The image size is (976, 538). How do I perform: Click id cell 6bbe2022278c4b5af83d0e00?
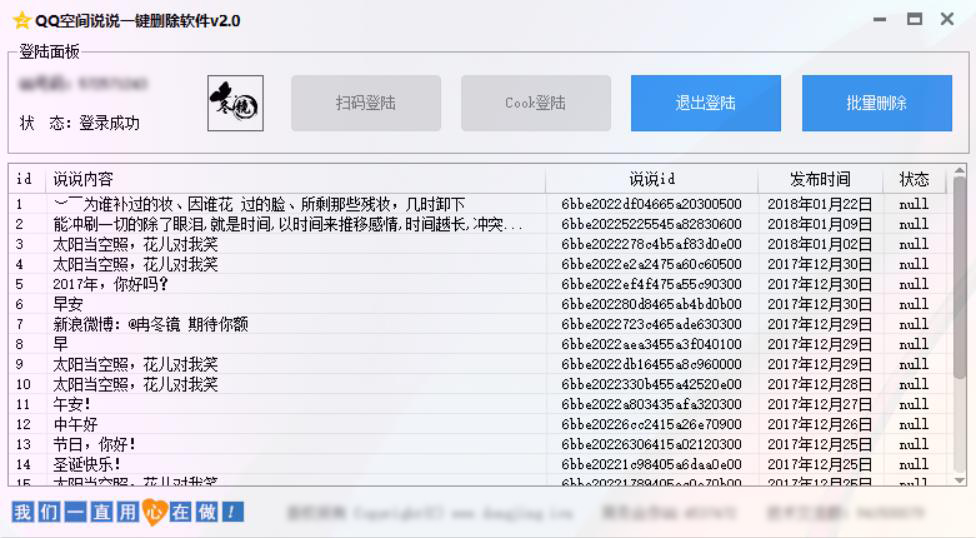click(651, 244)
